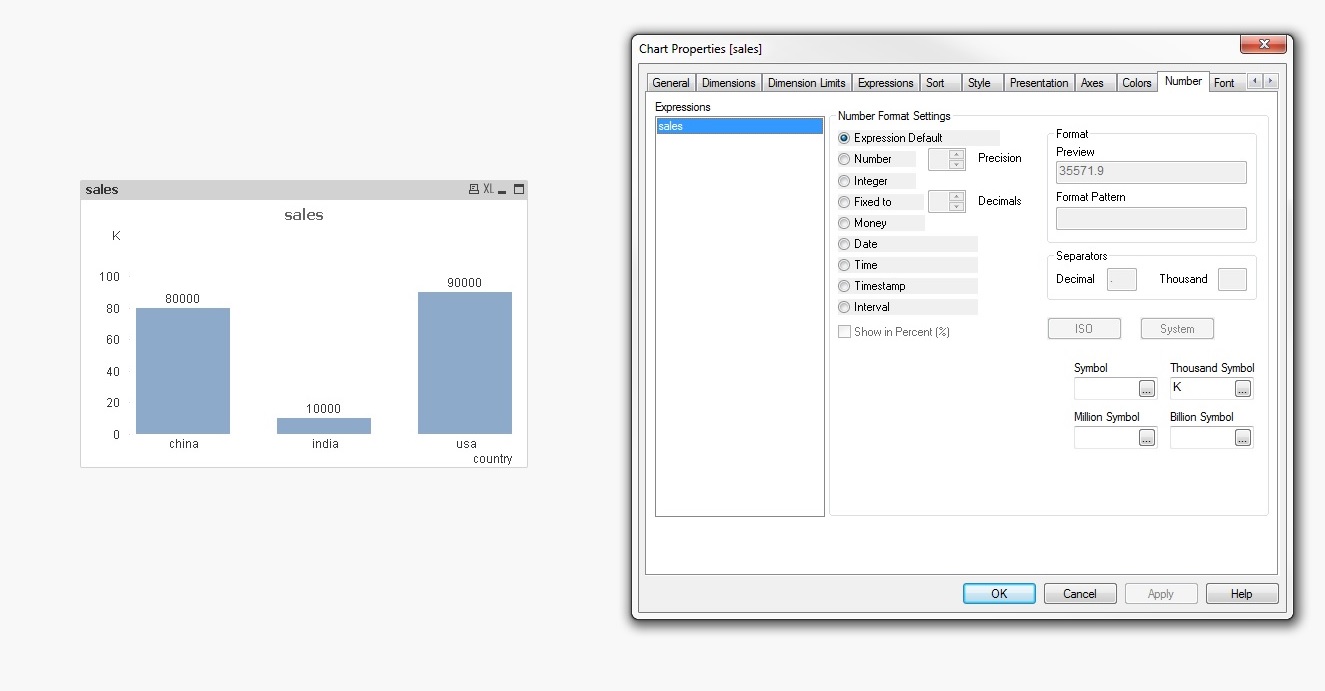This screenshot has width=1325, height=691.
Task: Select the Time format radio button
Action: click(844, 265)
